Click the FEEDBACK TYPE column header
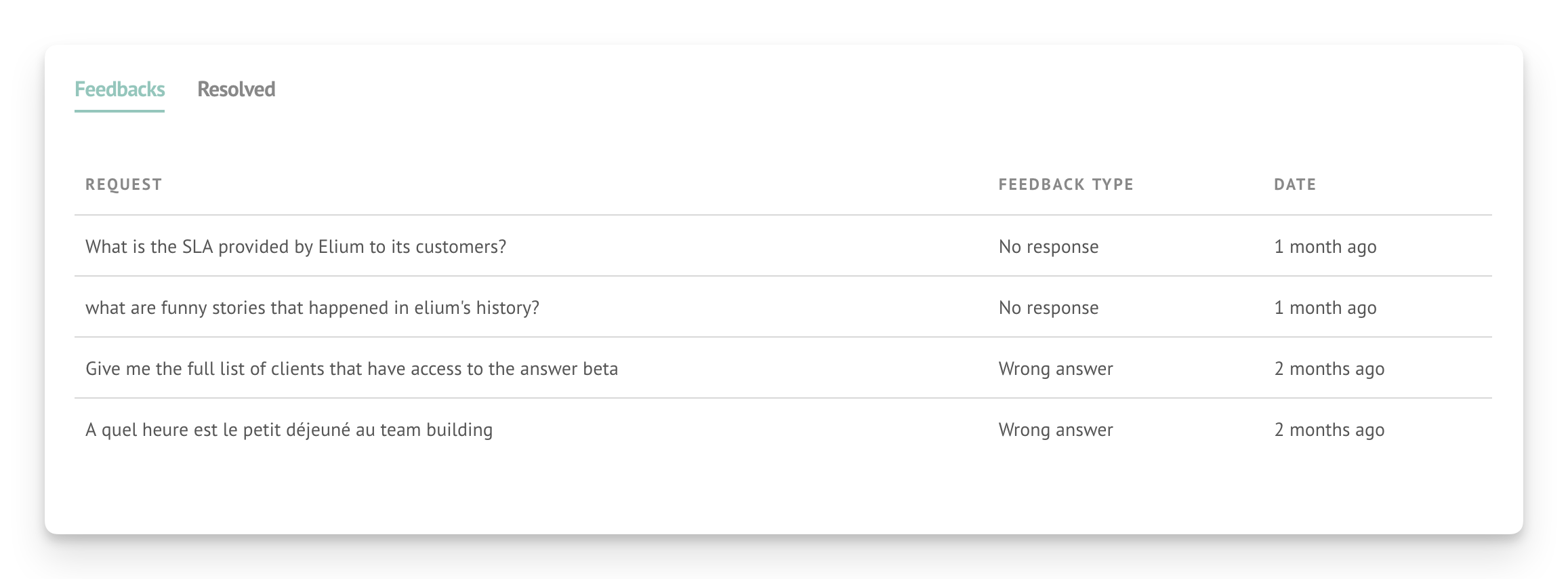Viewport: 1568px width, 579px height. tap(1066, 184)
